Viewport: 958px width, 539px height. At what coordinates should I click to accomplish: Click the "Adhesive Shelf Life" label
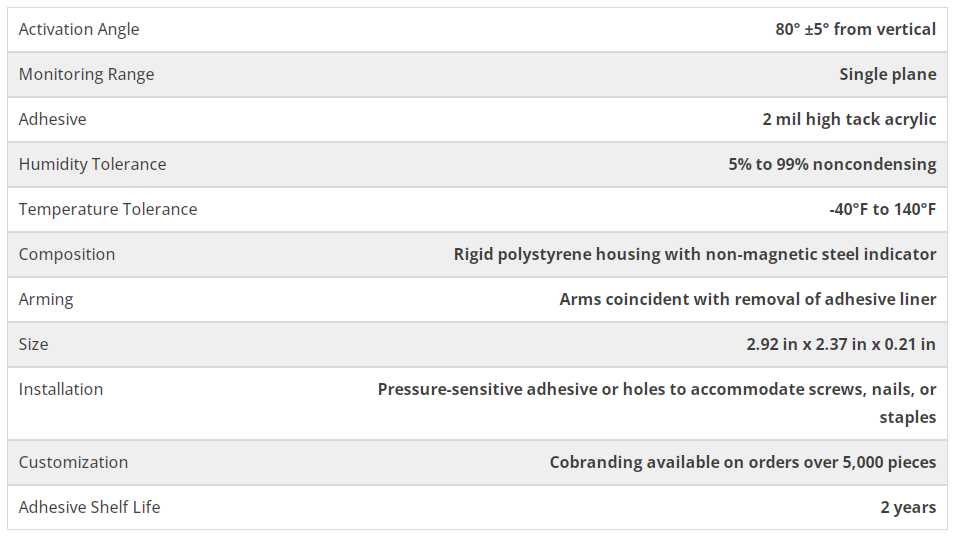tap(89, 507)
